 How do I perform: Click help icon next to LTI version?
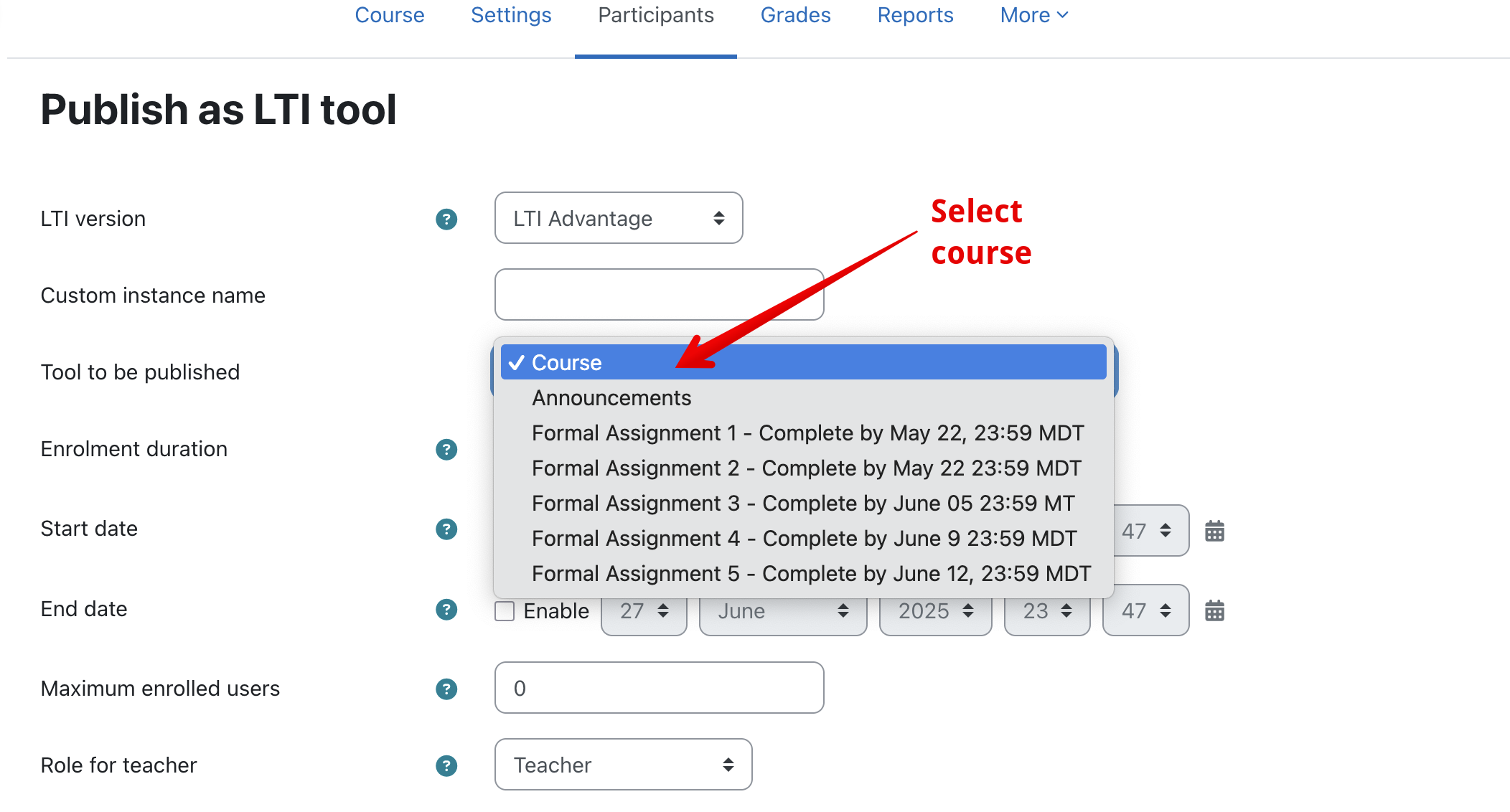[446, 219]
